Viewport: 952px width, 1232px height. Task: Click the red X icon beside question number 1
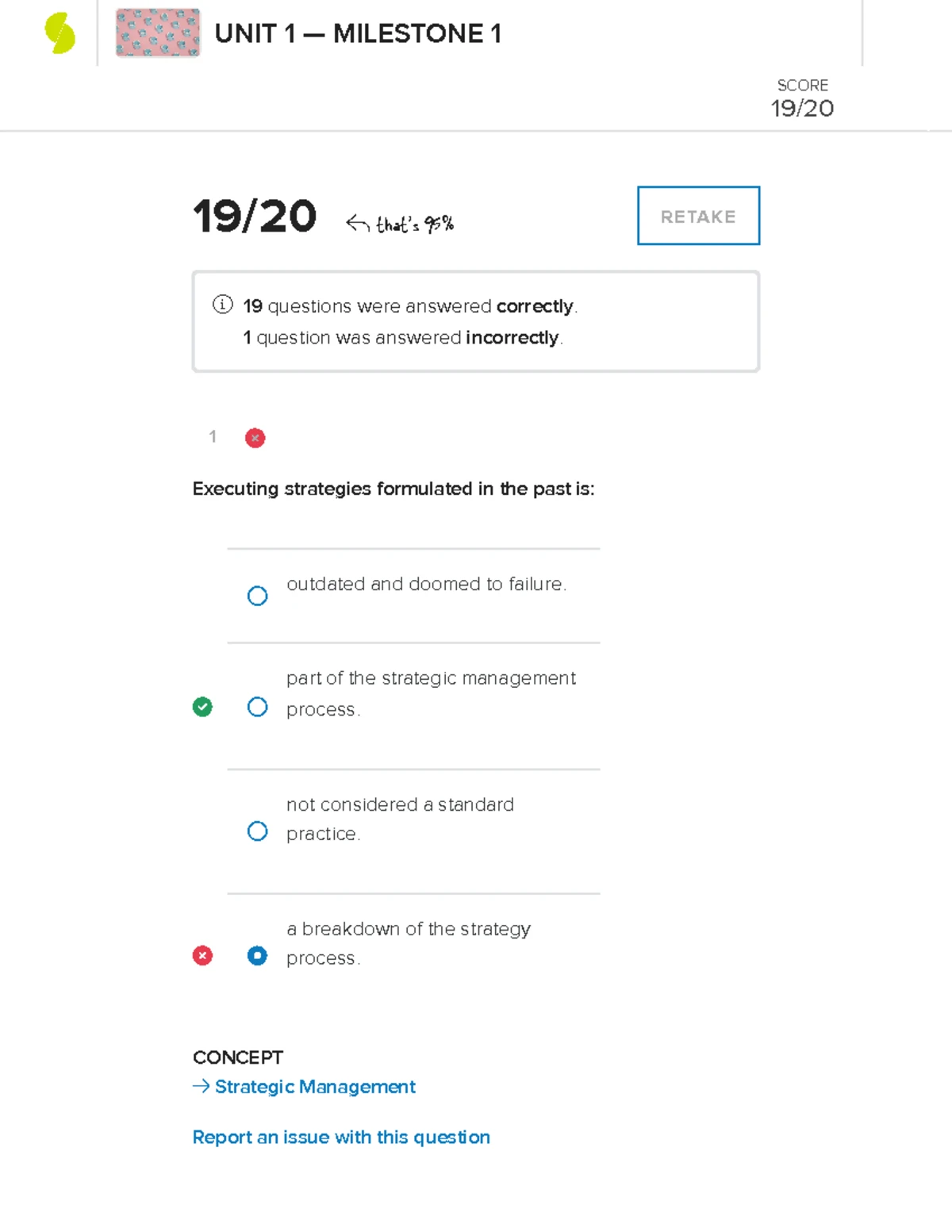point(254,438)
